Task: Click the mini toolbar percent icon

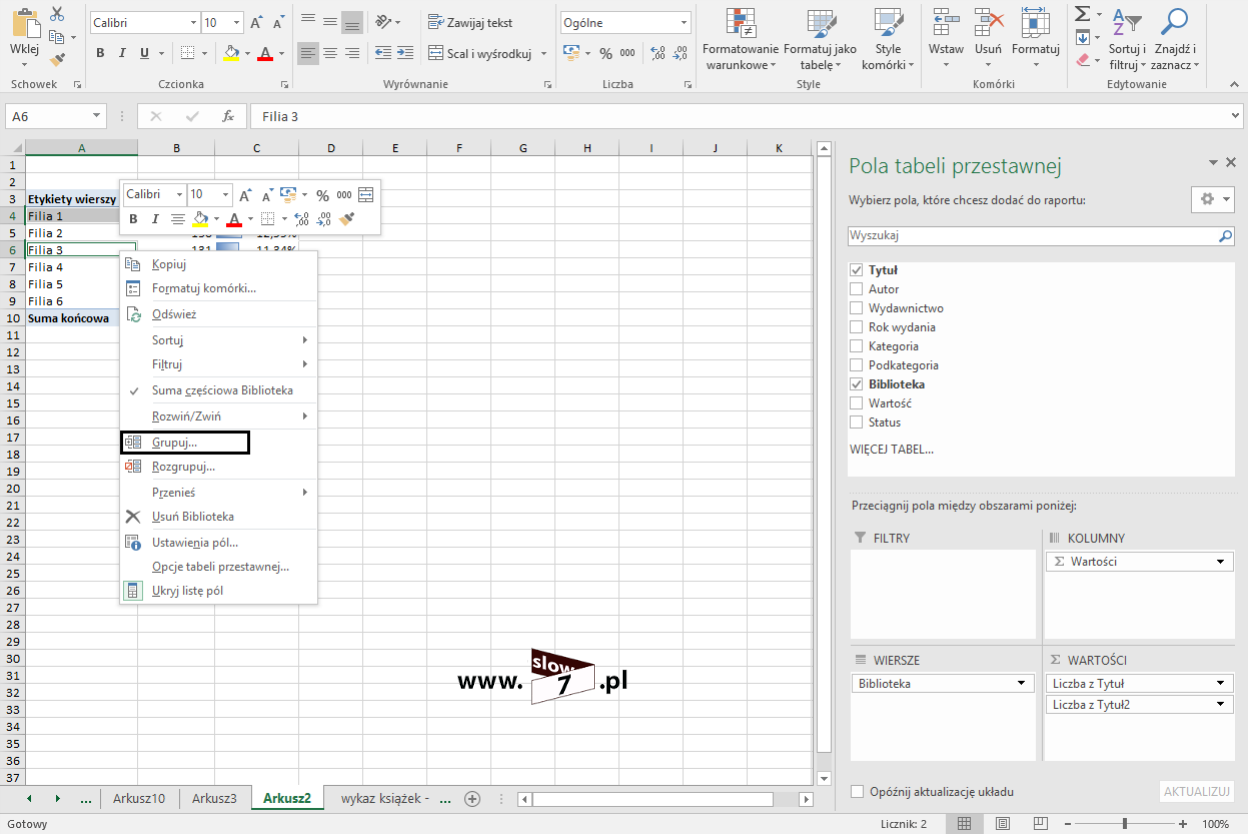Action: 322,195
